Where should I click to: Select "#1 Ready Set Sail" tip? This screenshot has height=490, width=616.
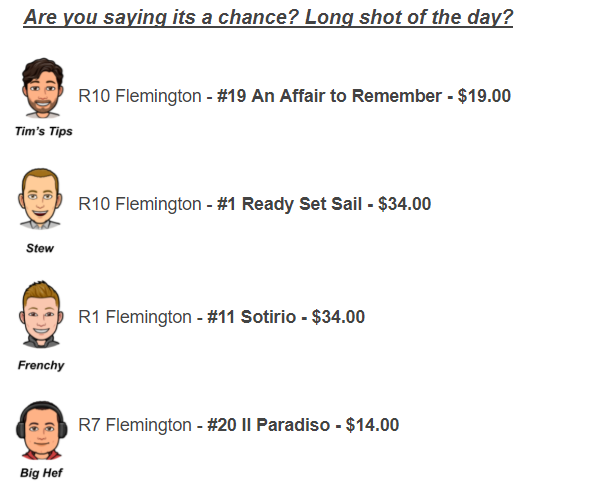[289, 204]
